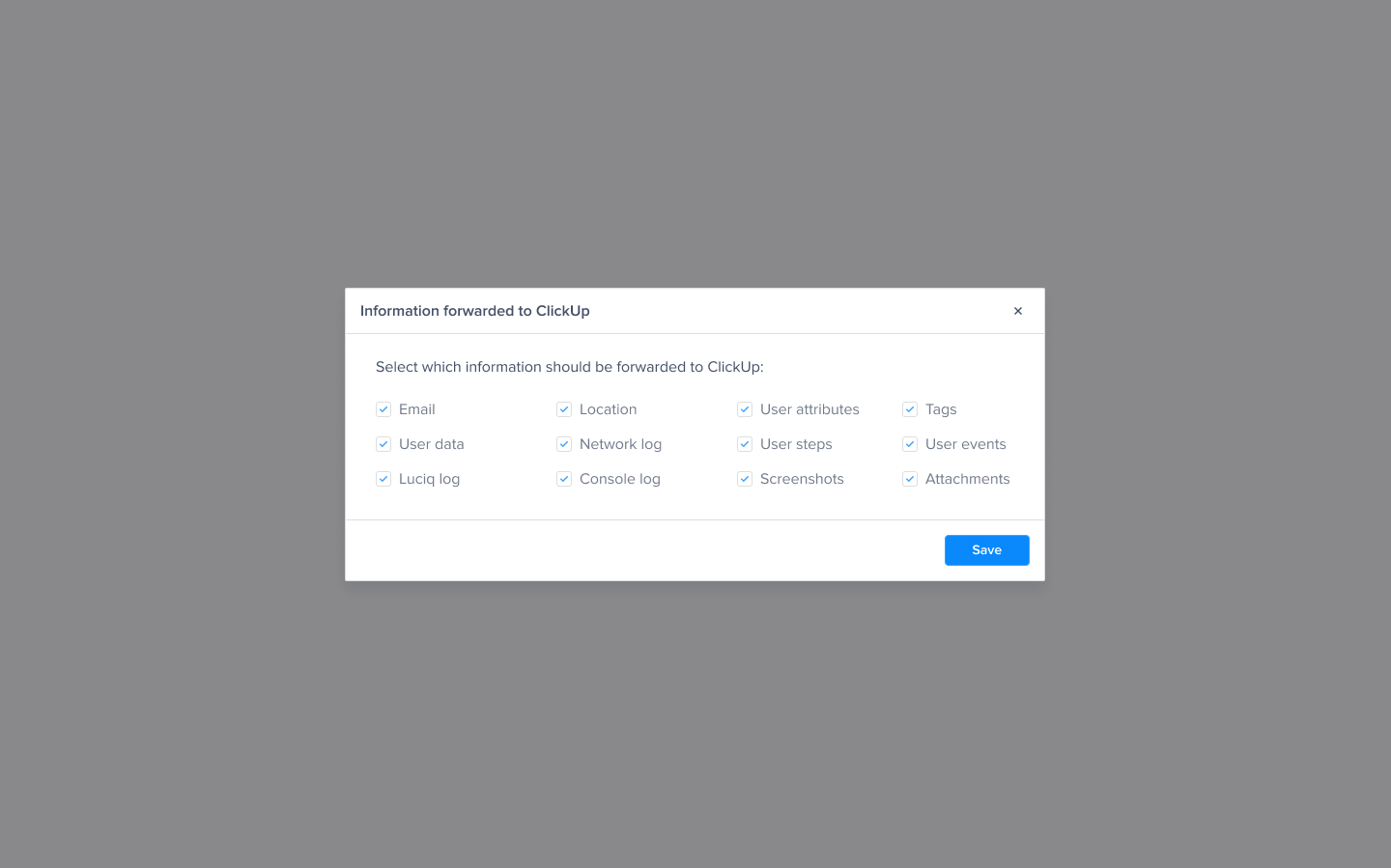Toggle the User data checkbox

pos(383,444)
